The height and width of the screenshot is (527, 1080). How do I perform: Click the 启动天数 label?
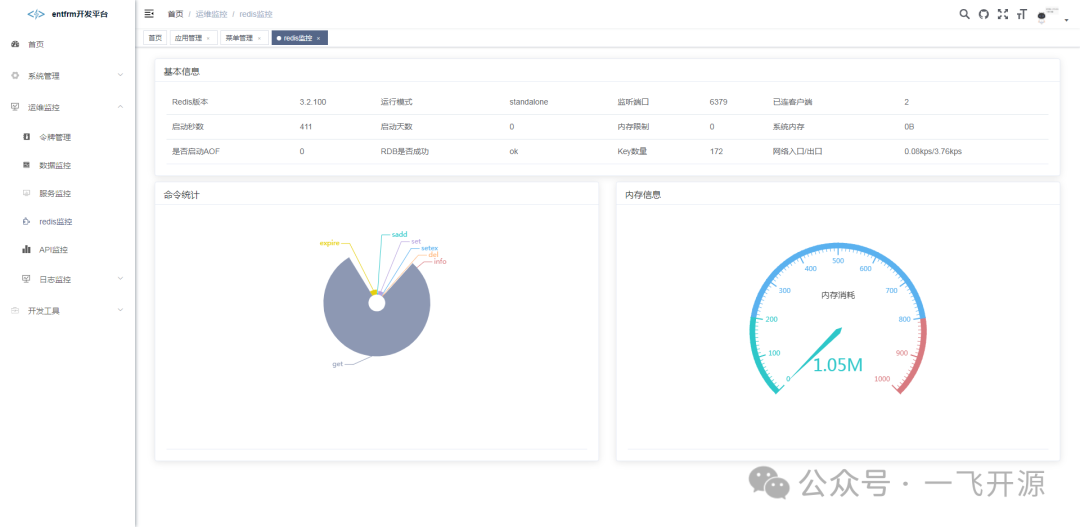[397, 127]
